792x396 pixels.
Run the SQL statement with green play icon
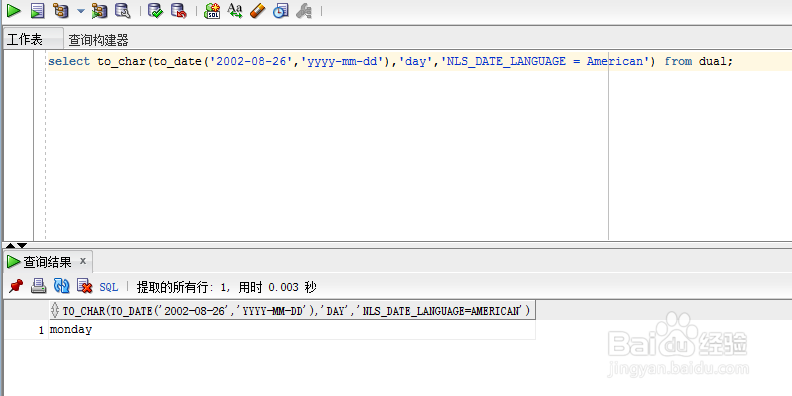(14, 10)
